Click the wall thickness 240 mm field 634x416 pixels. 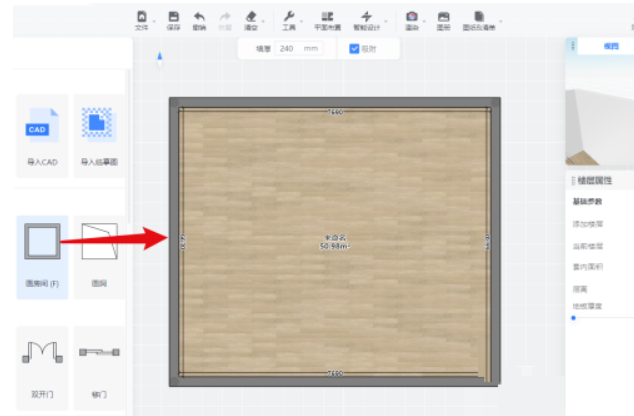pos(299,49)
